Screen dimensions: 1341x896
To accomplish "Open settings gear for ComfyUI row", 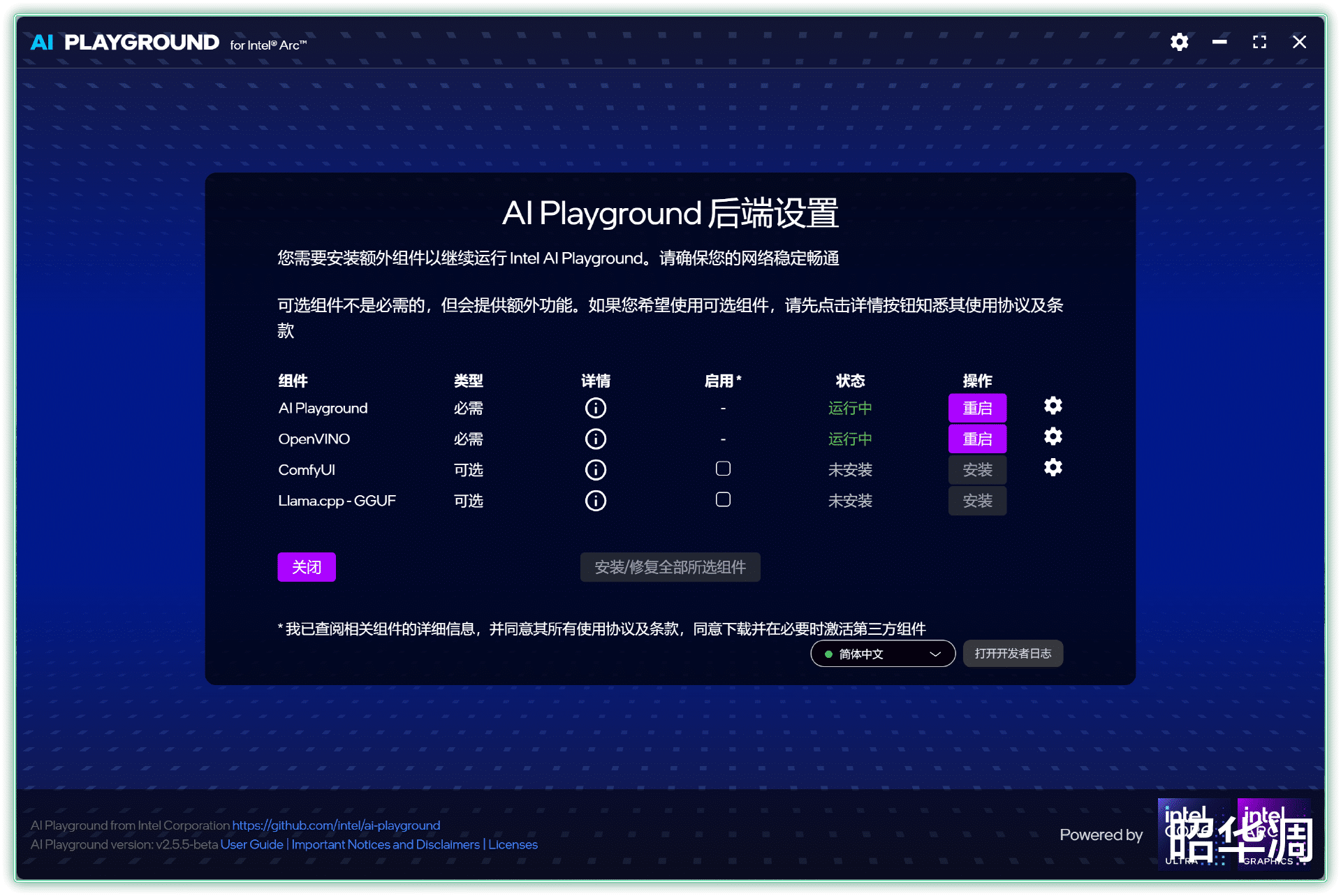I will pos(1053,467).
